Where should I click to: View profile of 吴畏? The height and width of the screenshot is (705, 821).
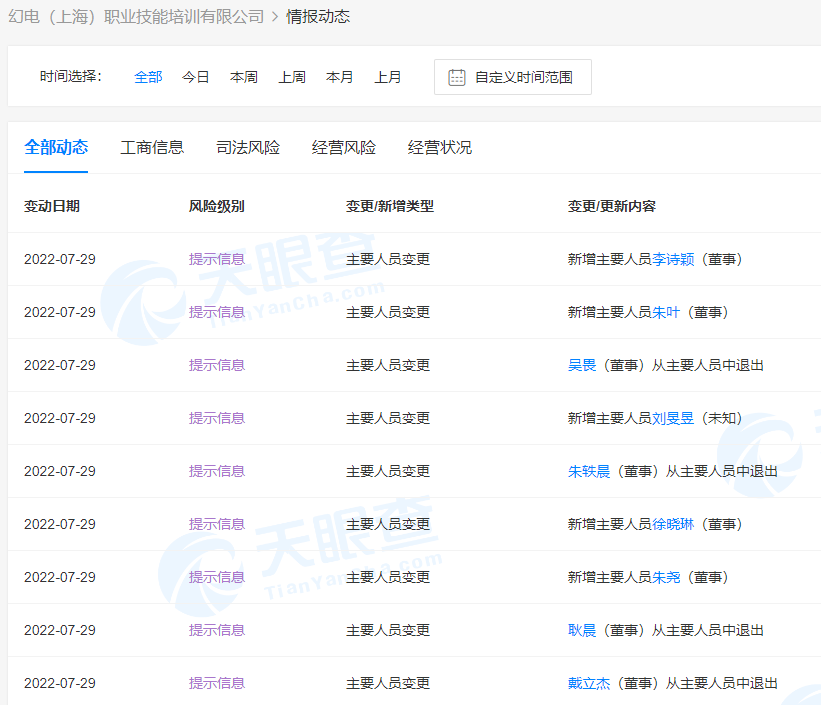582,365
